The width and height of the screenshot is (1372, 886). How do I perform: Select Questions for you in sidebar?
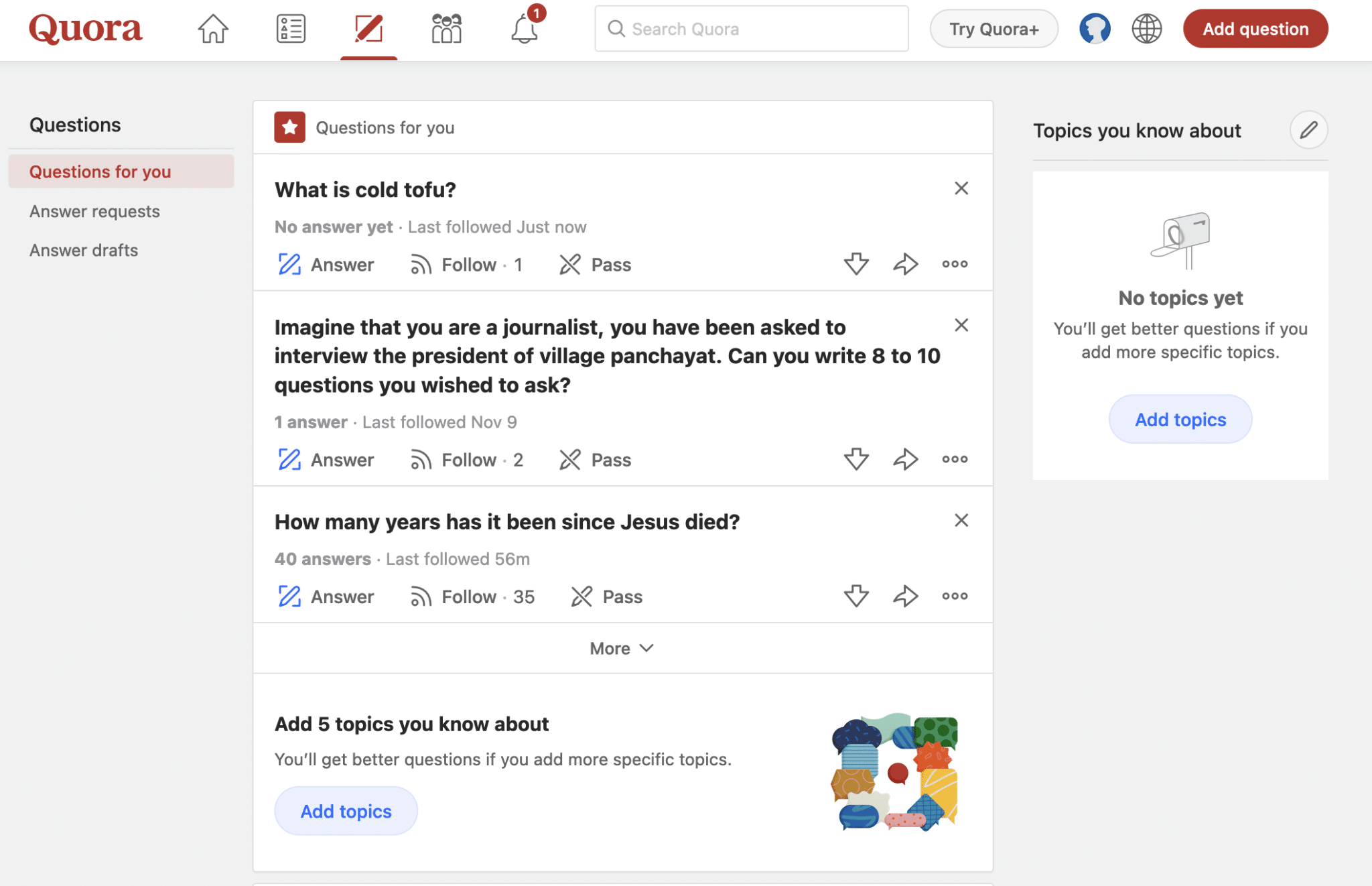pyautogui.click(x=121, y=172)
